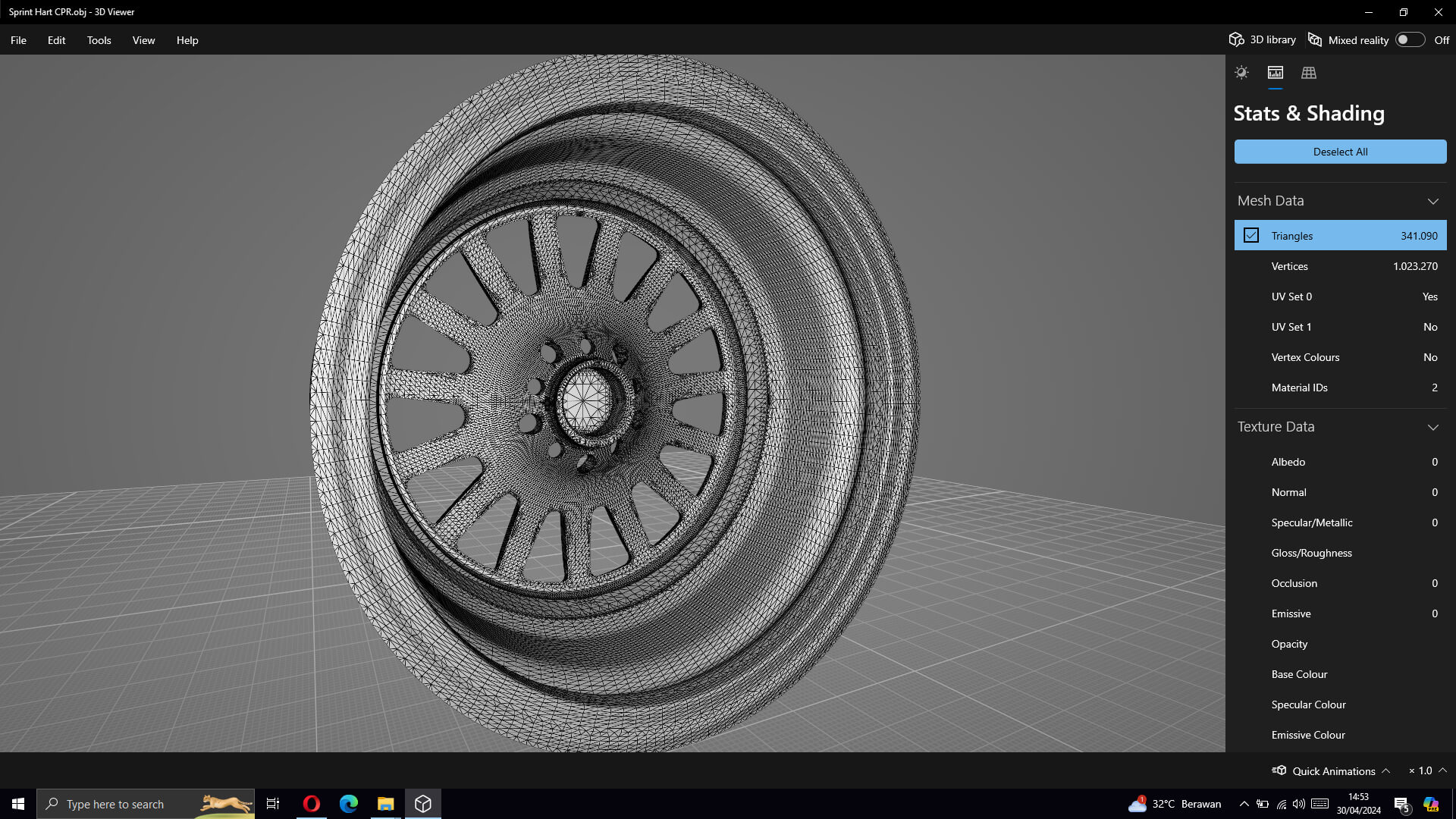
Task: Select the Albedo texture row
Action: [1340, 462]
